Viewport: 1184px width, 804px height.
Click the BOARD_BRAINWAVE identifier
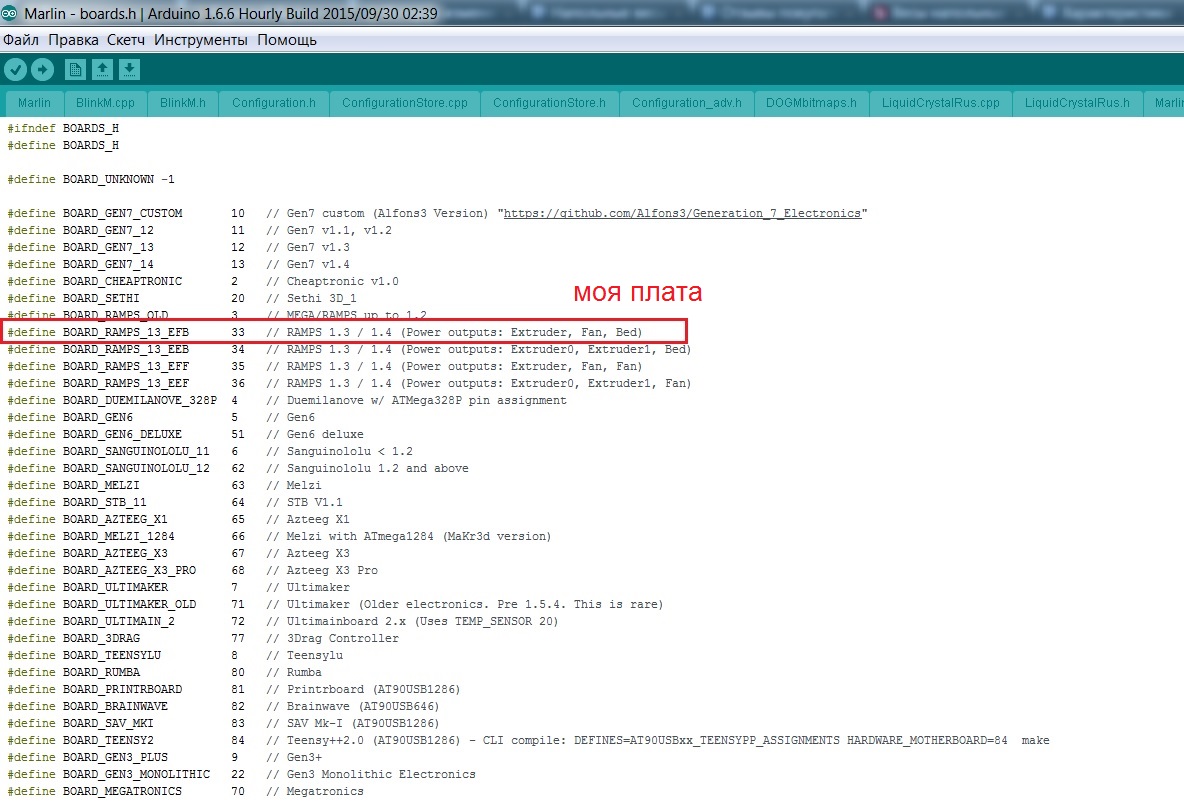(x=115, y=706)
